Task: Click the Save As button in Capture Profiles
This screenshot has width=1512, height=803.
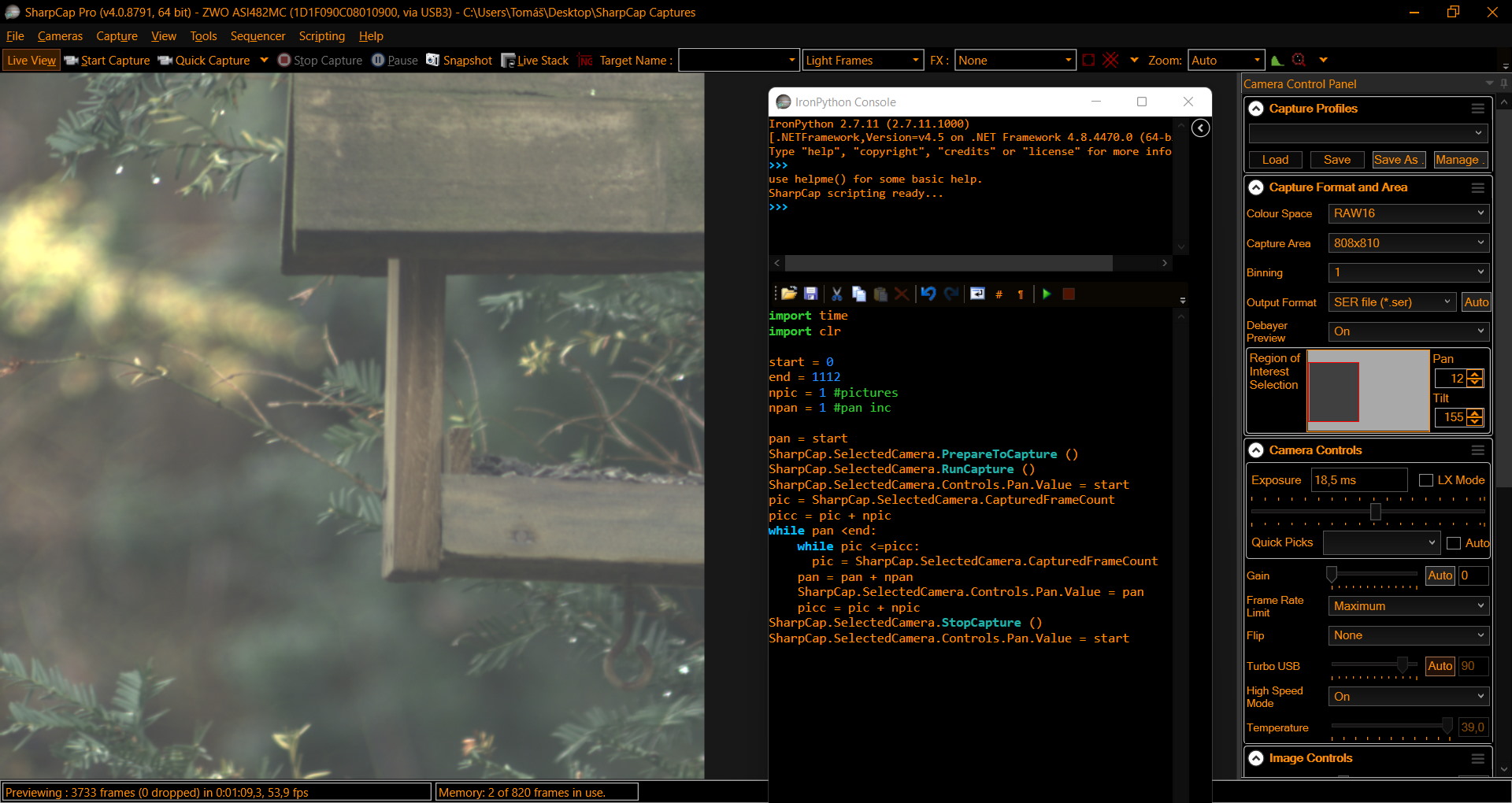Action: click(1398, 160)
